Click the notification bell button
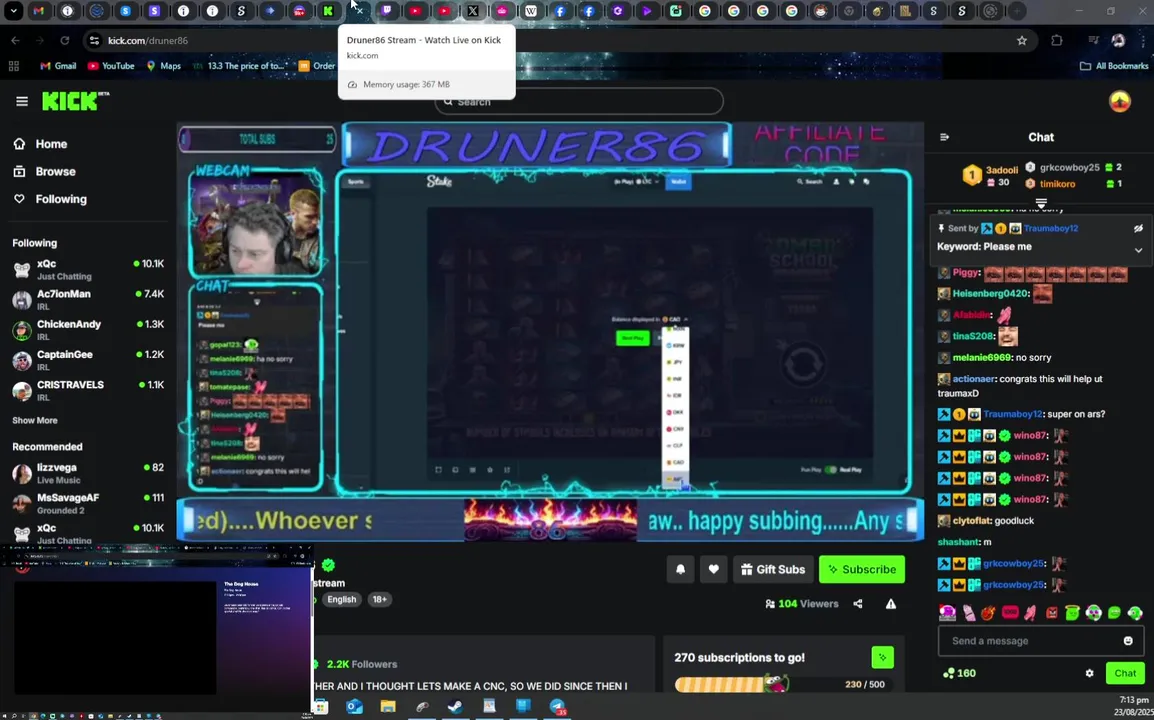1154x720 pixels. [x=681, y=569]
